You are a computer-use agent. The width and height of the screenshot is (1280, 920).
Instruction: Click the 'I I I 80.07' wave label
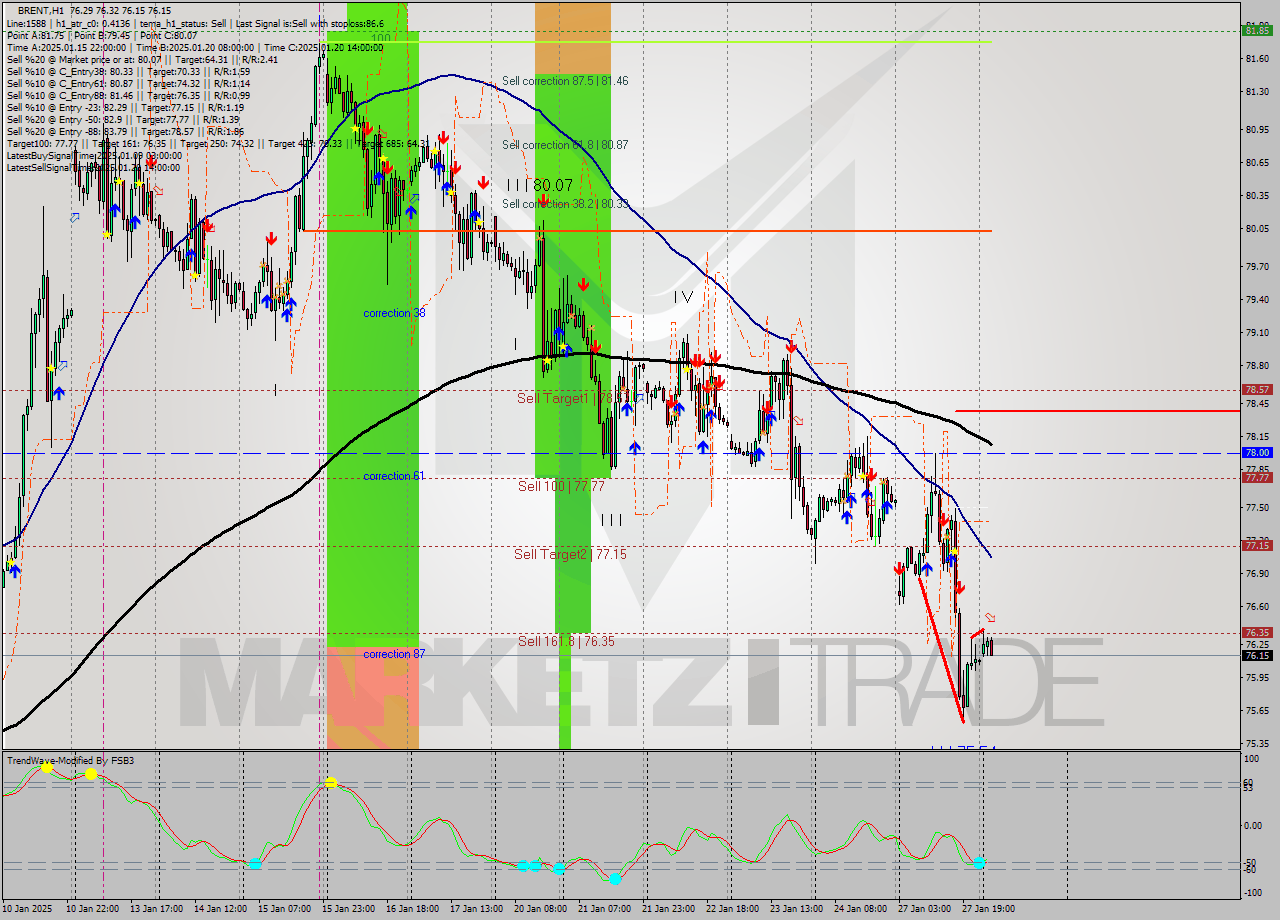point(539,185)
